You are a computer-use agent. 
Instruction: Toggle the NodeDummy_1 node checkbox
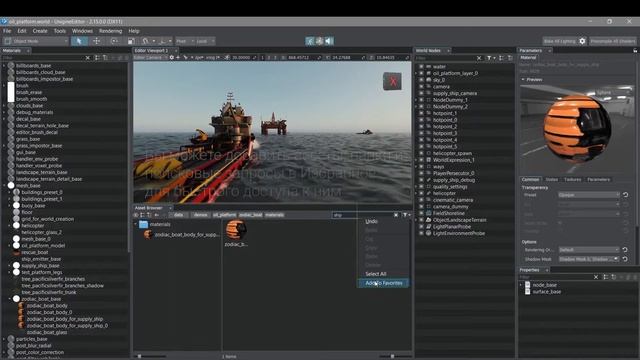[x=421, y=100]
